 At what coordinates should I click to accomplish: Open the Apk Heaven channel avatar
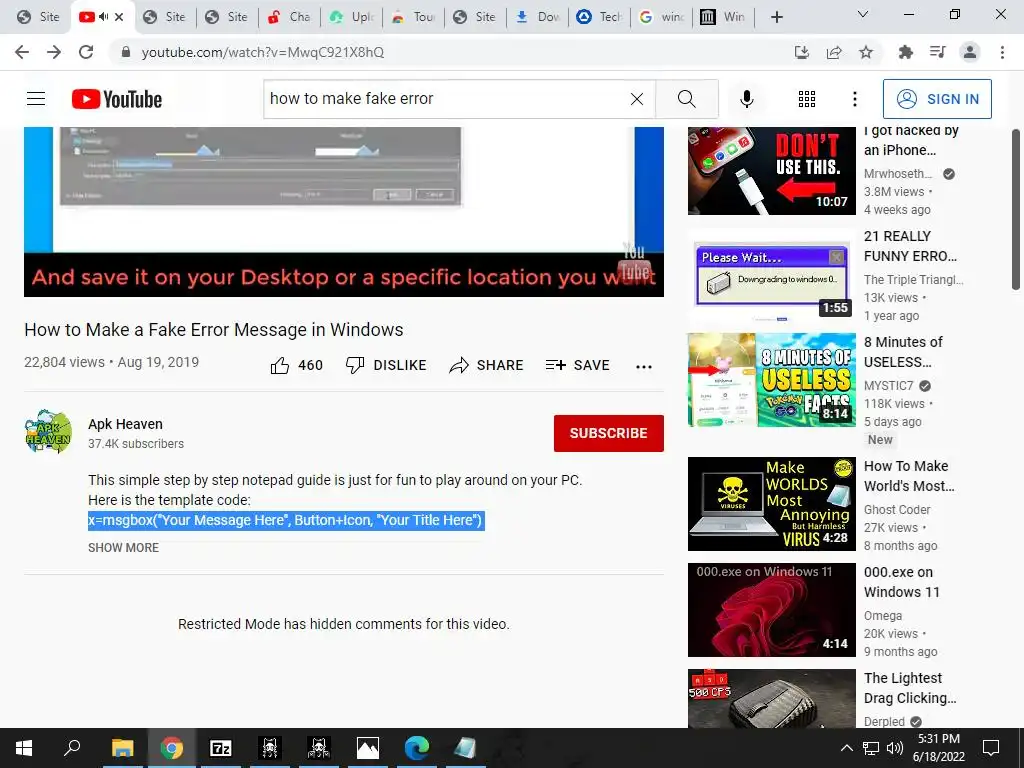pyautogui.click(x=48, y=432)
